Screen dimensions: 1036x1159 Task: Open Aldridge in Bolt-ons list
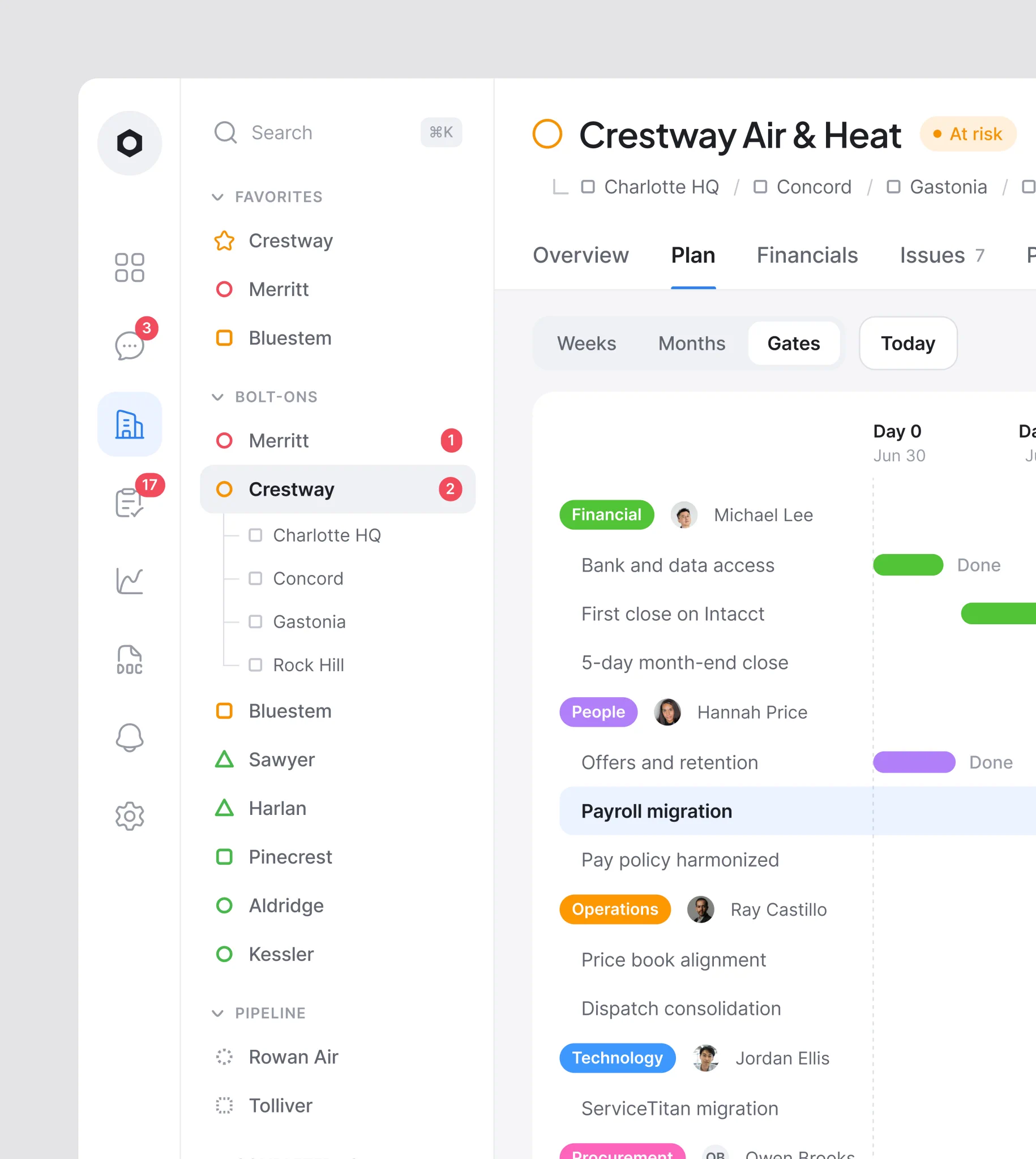click(337, 906)
